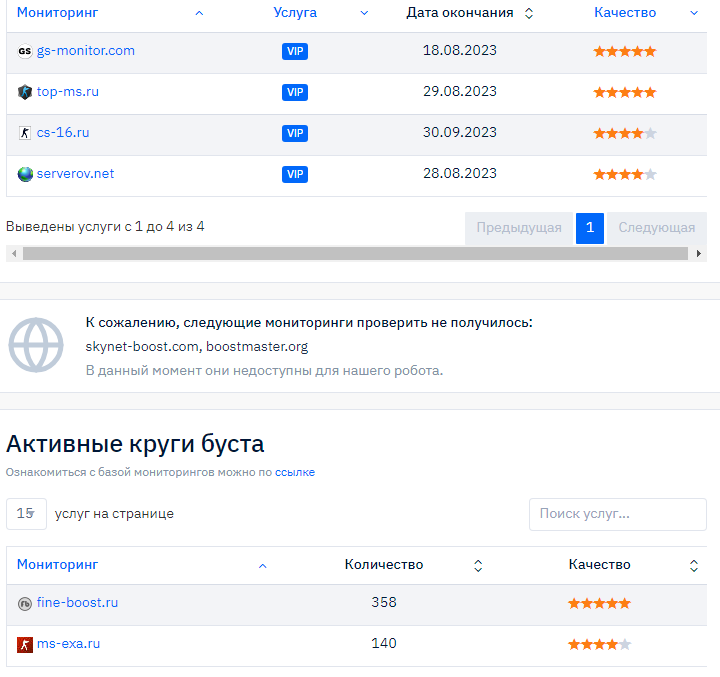Sort the boost table by Качество column
Image resolution: width=720 pixels, height=677 pixels.
click(x=599, y=564)
